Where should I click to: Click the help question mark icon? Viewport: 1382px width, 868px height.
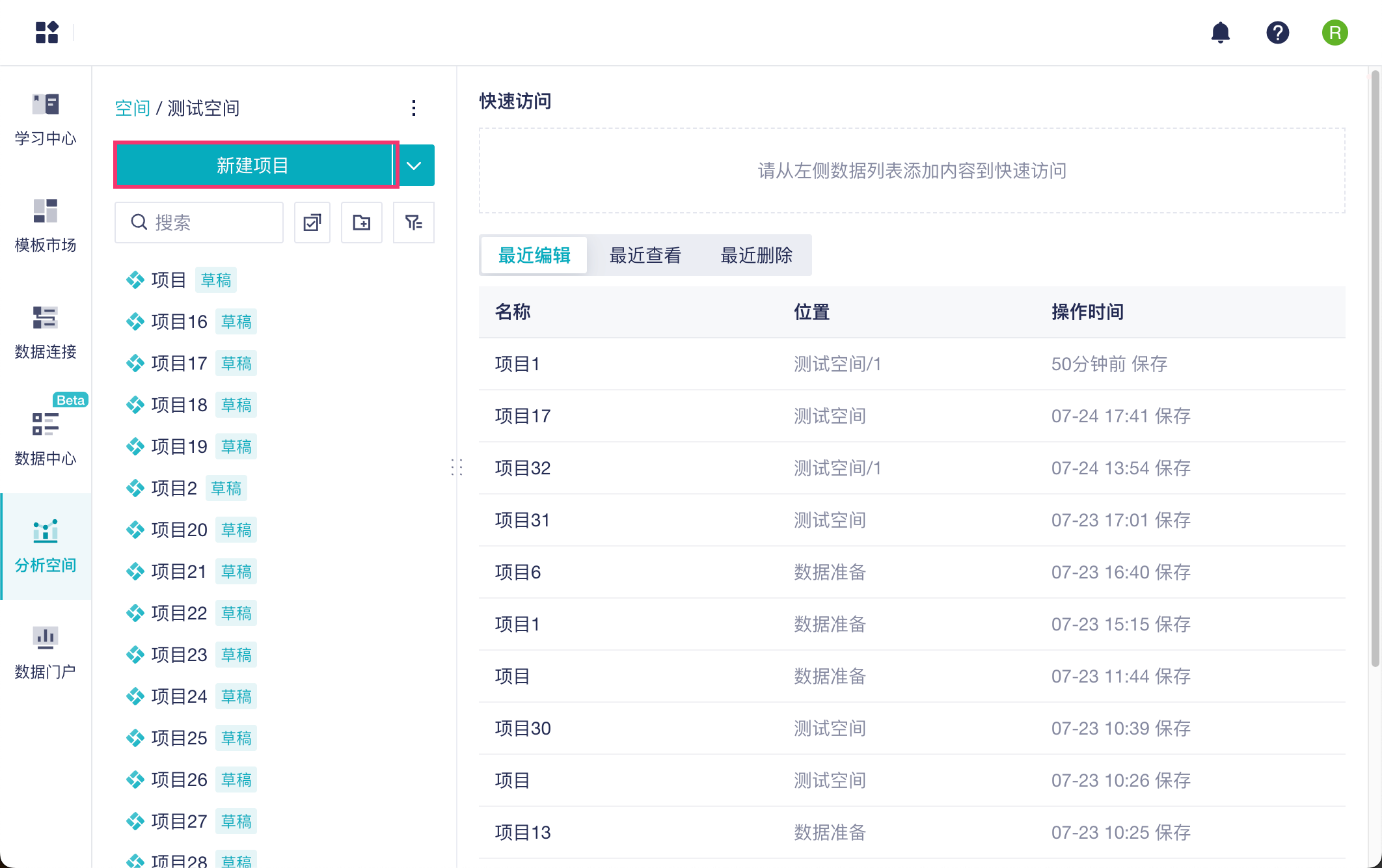click(1277, 33)
